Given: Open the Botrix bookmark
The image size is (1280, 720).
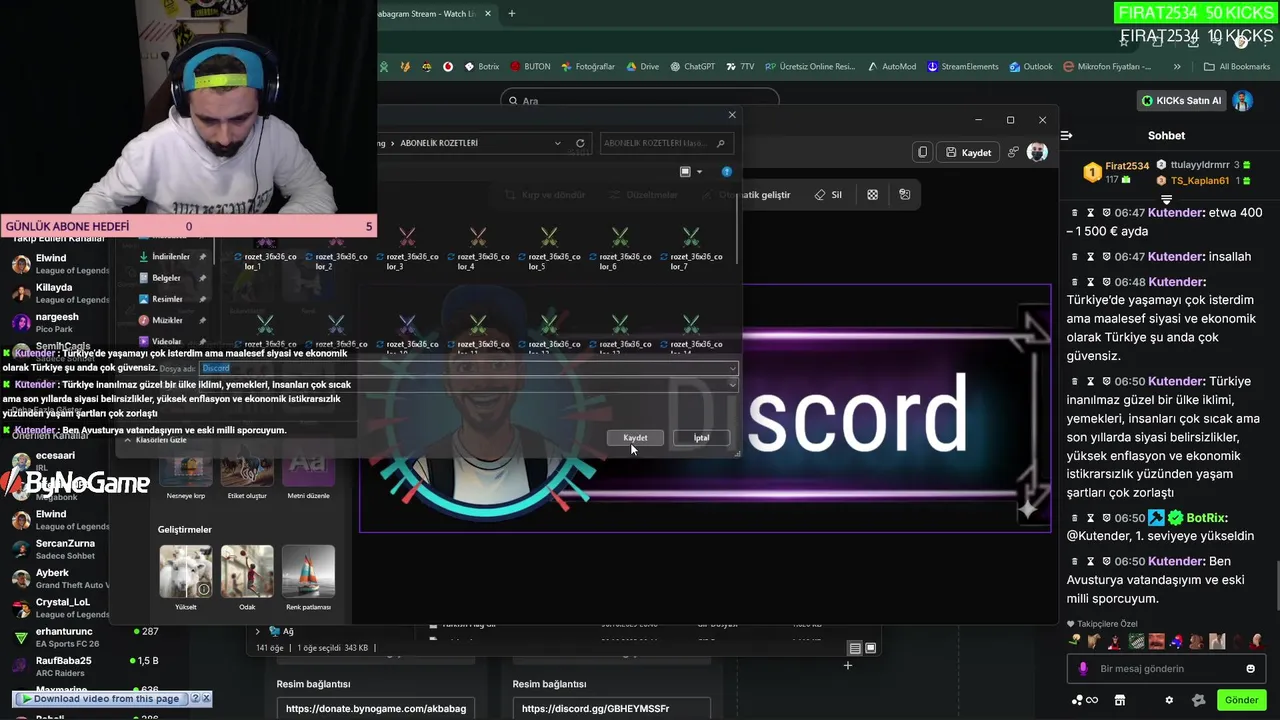Looking at the screenshot, I should (481, 67).
